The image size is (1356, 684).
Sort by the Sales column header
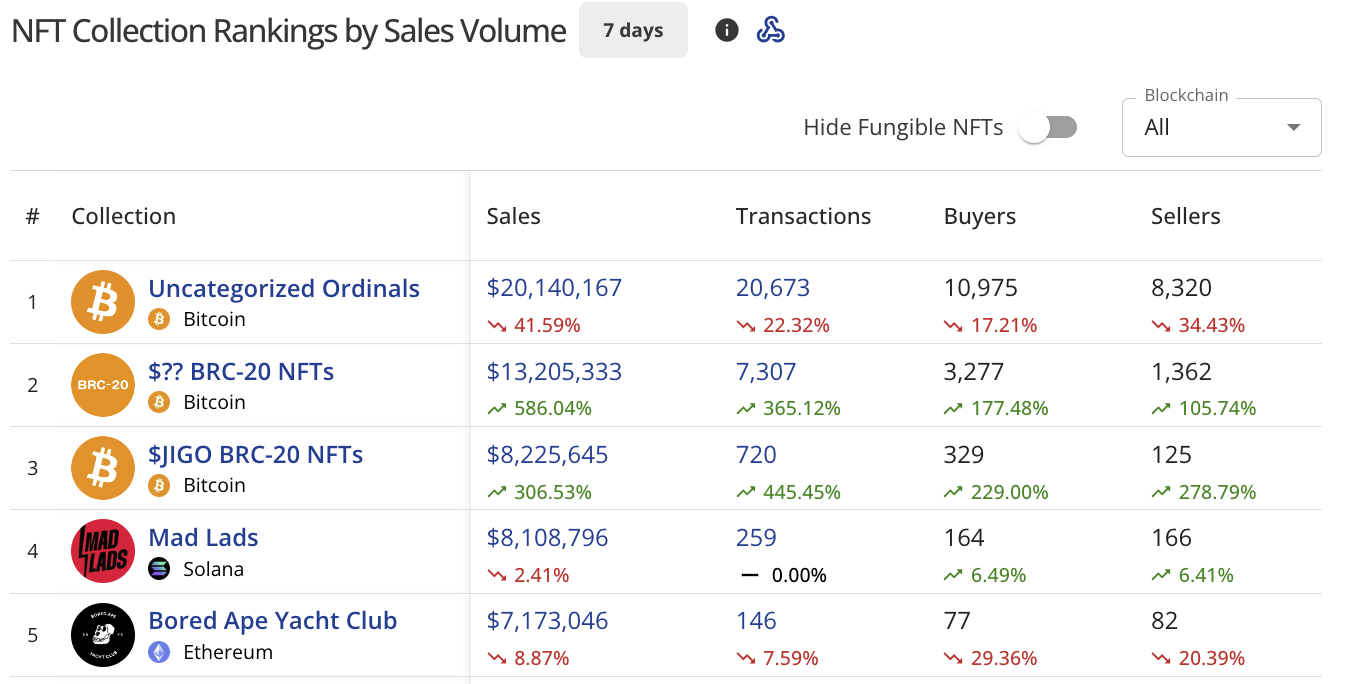pyautogui.click(x=514, y=216)
